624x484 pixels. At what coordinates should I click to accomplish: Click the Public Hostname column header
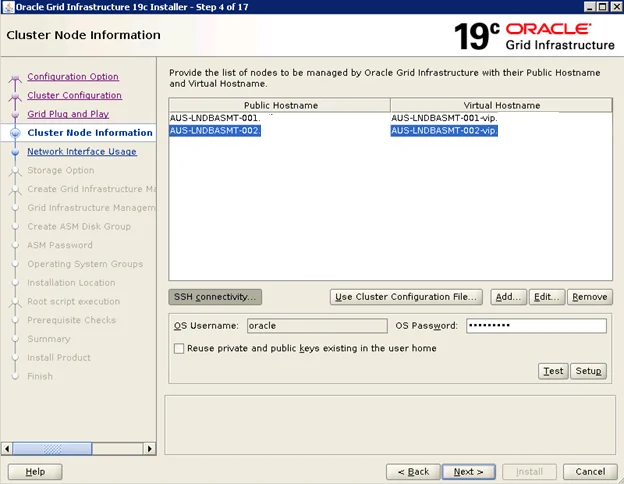(x=280, y=105)
